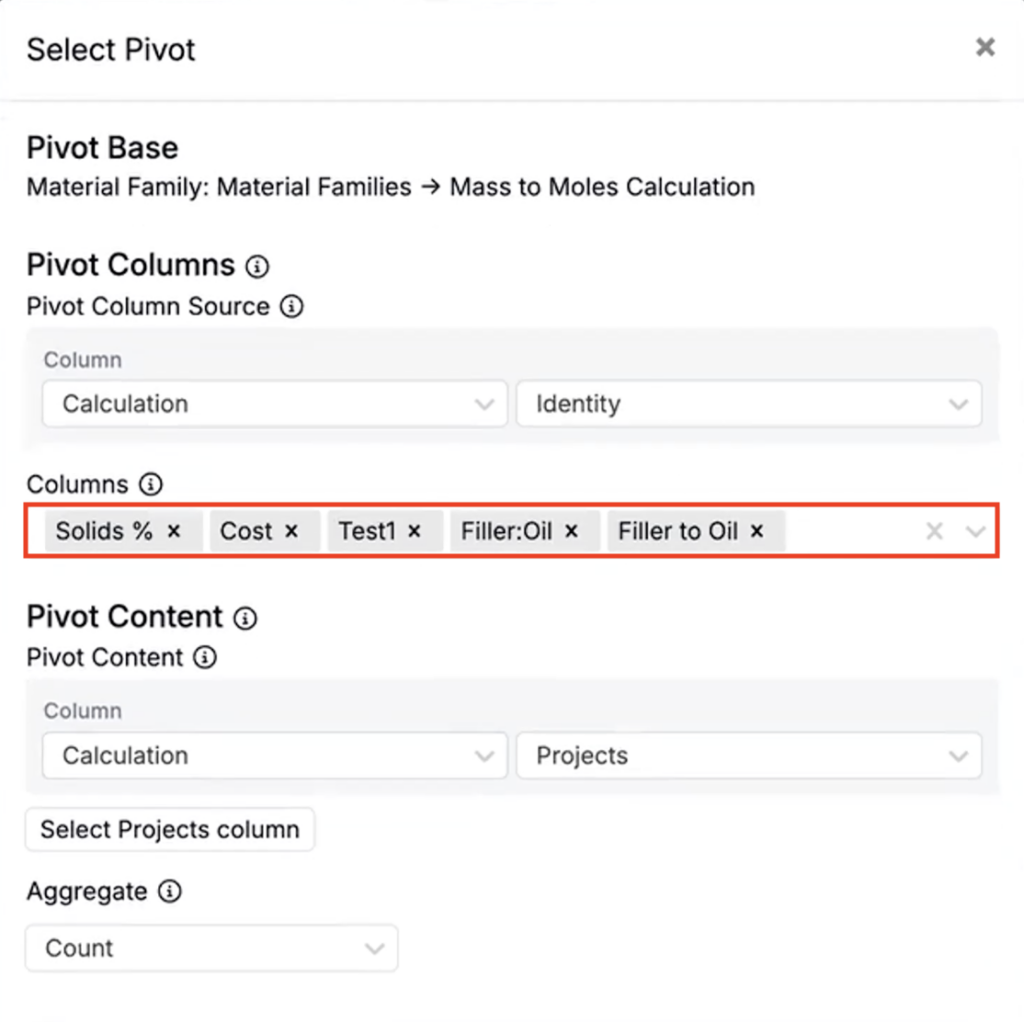The height and width of the screenshot is (1022, 1024).
Task: Remove the Filler to Oil tag
Action: click(x=757, y=531)
